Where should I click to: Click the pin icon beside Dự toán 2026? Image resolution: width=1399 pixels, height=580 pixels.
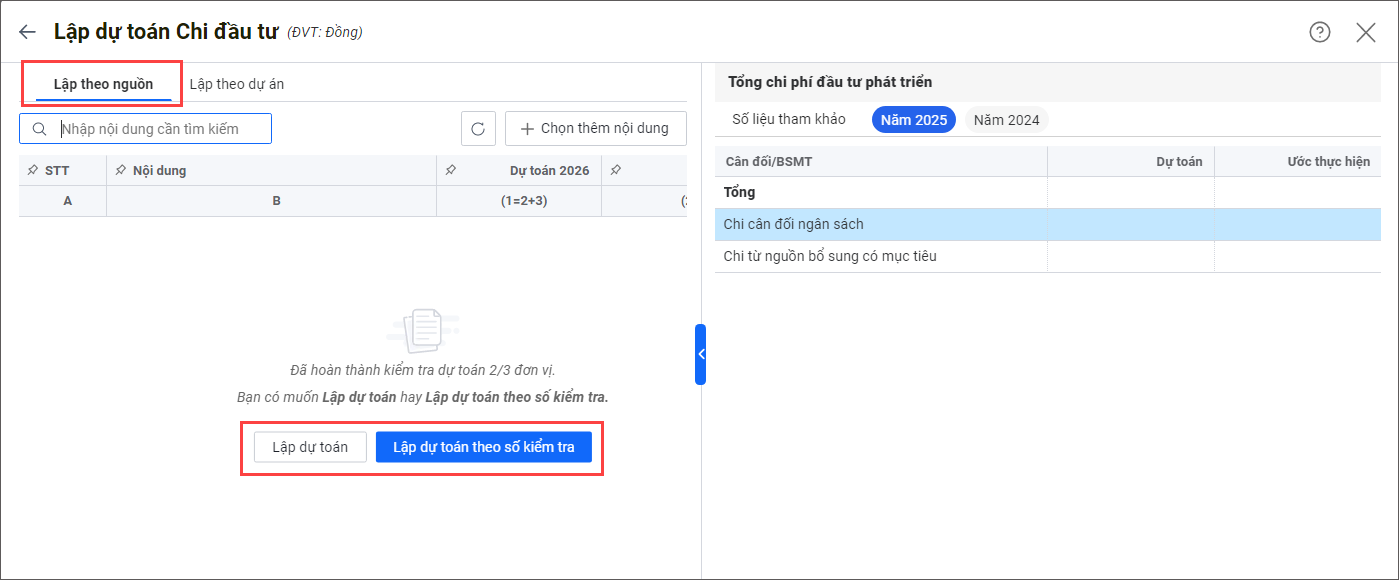tap(451, 171)
